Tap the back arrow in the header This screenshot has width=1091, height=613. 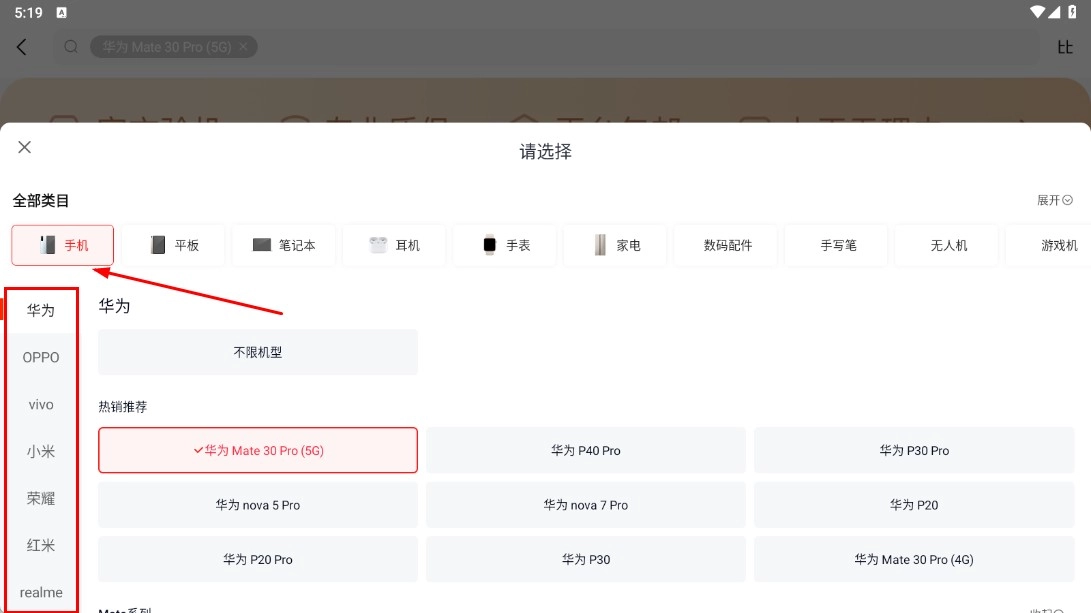tap(22, 47)
